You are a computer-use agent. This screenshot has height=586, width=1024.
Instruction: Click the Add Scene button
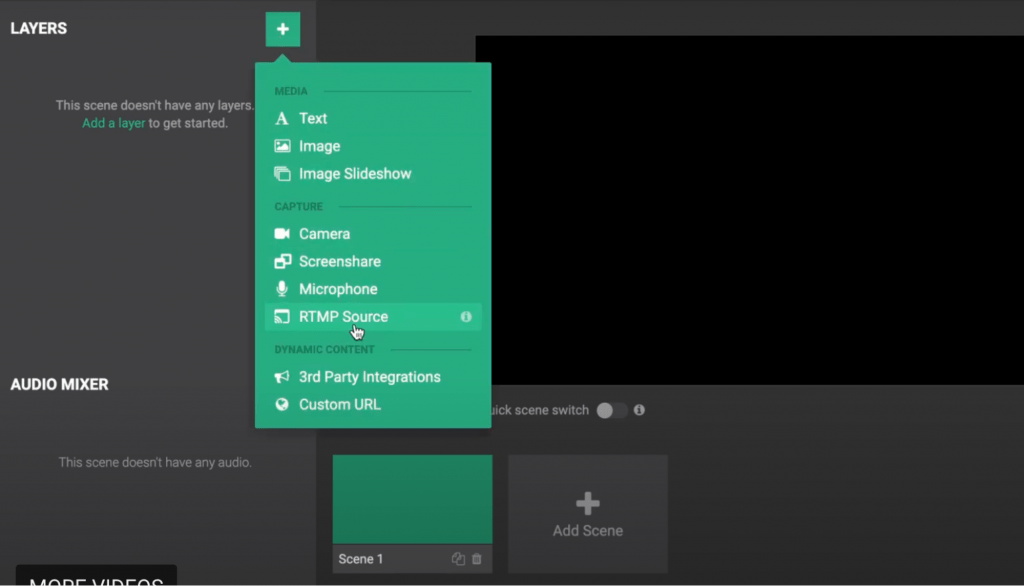click(587, 512)
